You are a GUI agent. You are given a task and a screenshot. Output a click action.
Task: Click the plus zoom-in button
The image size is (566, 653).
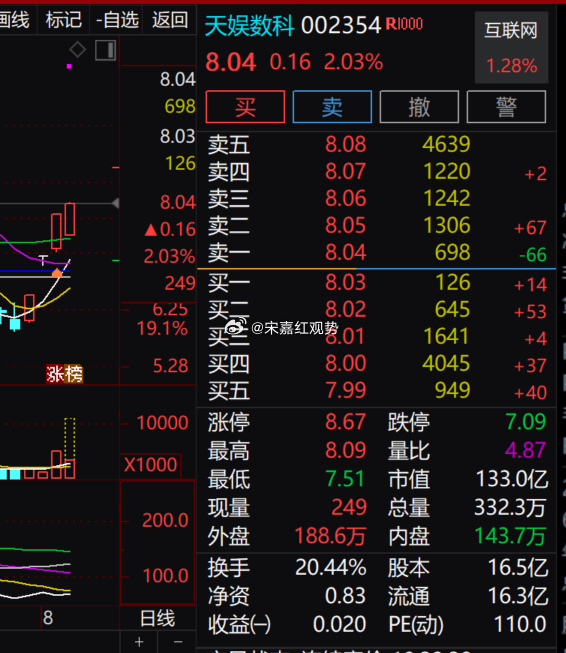pyautogui.click(x=139, y=642)
